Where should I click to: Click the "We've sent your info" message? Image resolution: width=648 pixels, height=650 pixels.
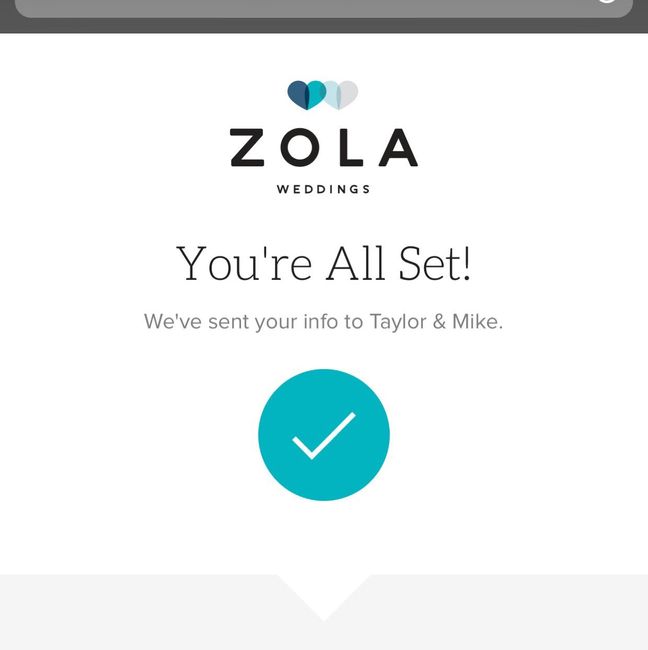[x=323, y=322]
